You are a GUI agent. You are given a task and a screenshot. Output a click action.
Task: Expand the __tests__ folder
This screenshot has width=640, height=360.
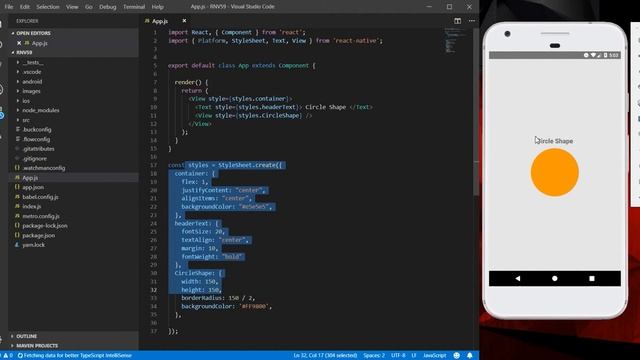click(33, 62)
